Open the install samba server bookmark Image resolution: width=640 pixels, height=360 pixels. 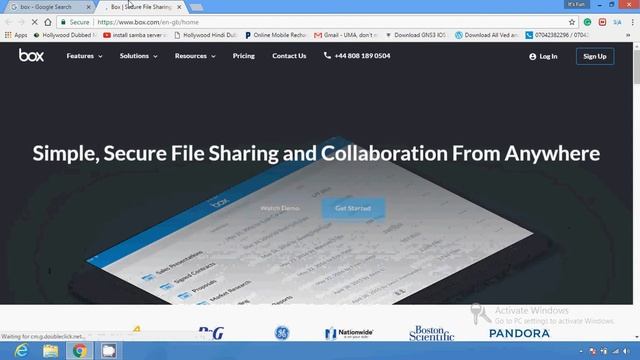135,35
